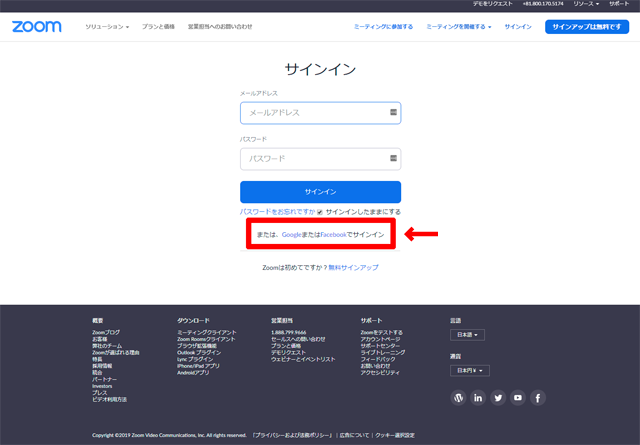Open the WordPress blog icon in footer
This screenshot has width=640, height=445.
click(x=458, y=398)
